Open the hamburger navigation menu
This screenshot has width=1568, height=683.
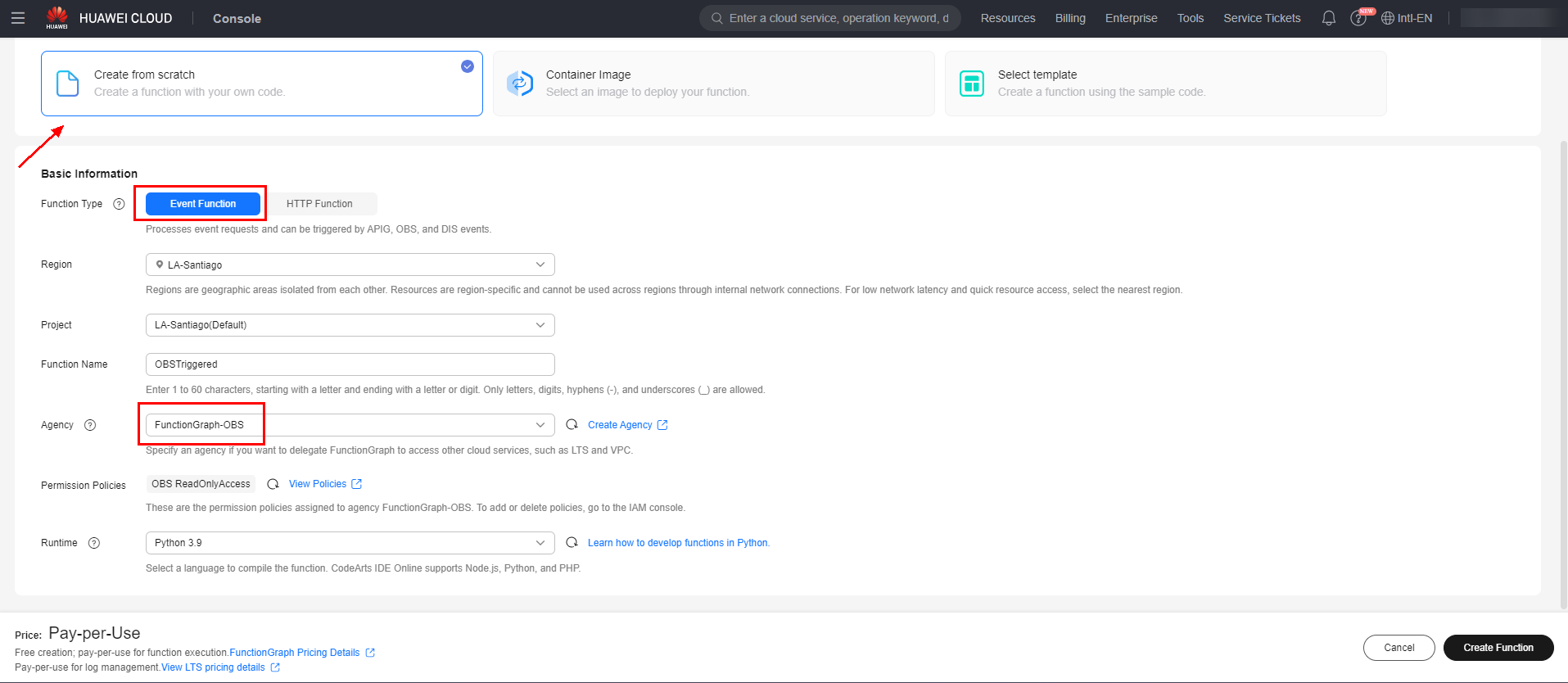[x=18, y=18]
